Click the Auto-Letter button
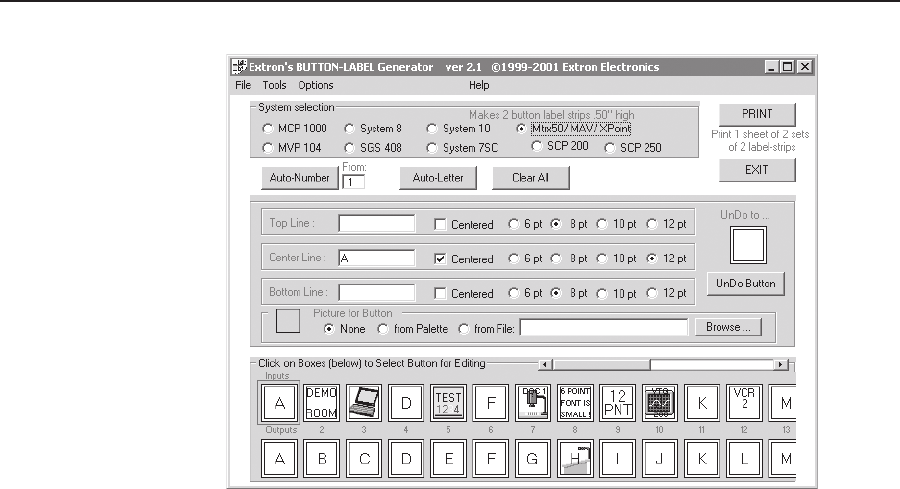This screenshot has height=489, width=900. point(438,178)
